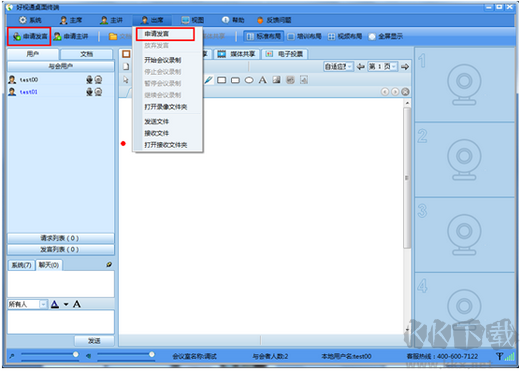
Task: Select the ellipse shape tool
Action: (x=249, y=80)
